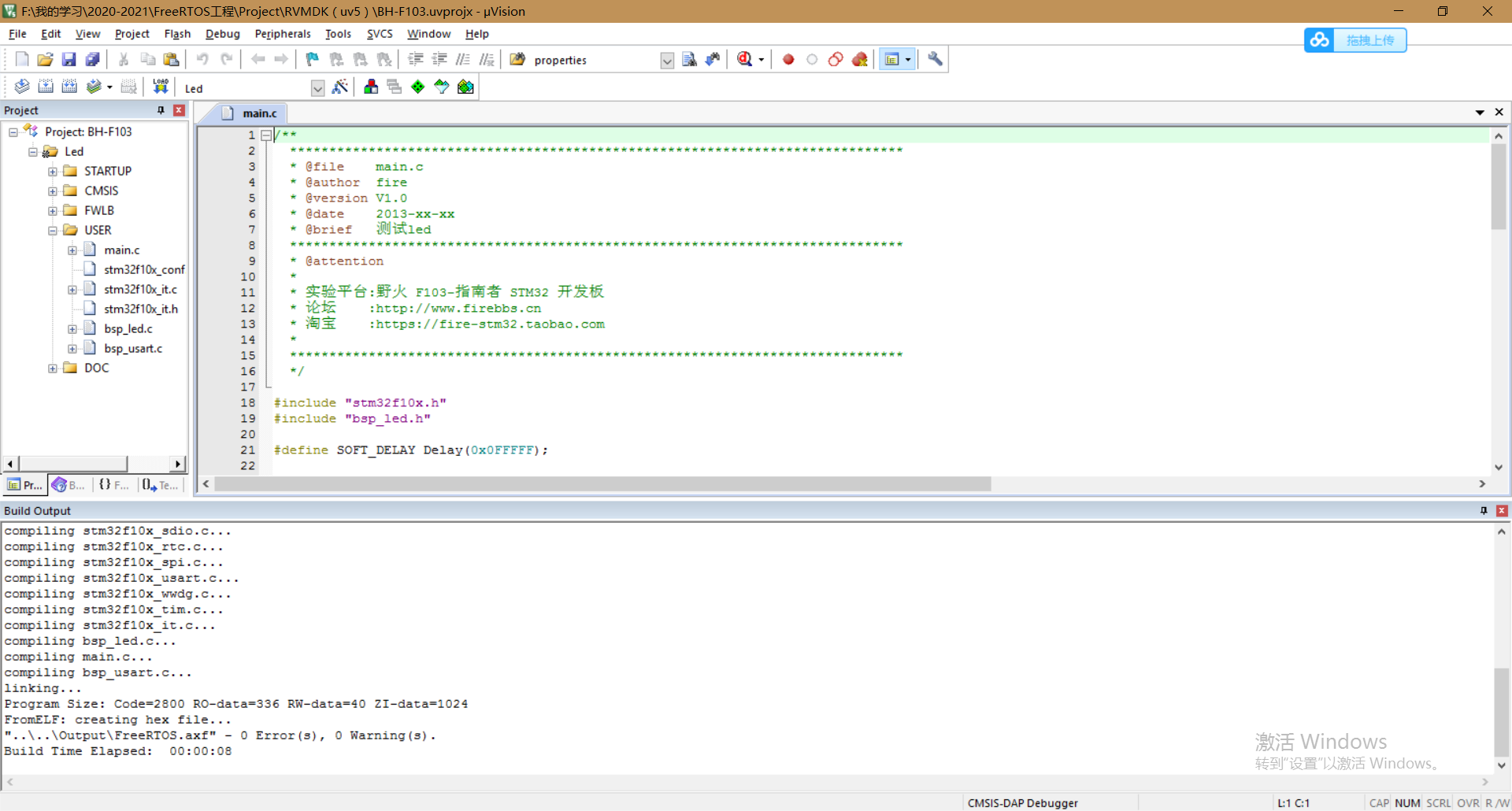The height and width of the screenshot is (811, 1512).
Task: Open the Peripherals menu
Action: pos(282,34)
